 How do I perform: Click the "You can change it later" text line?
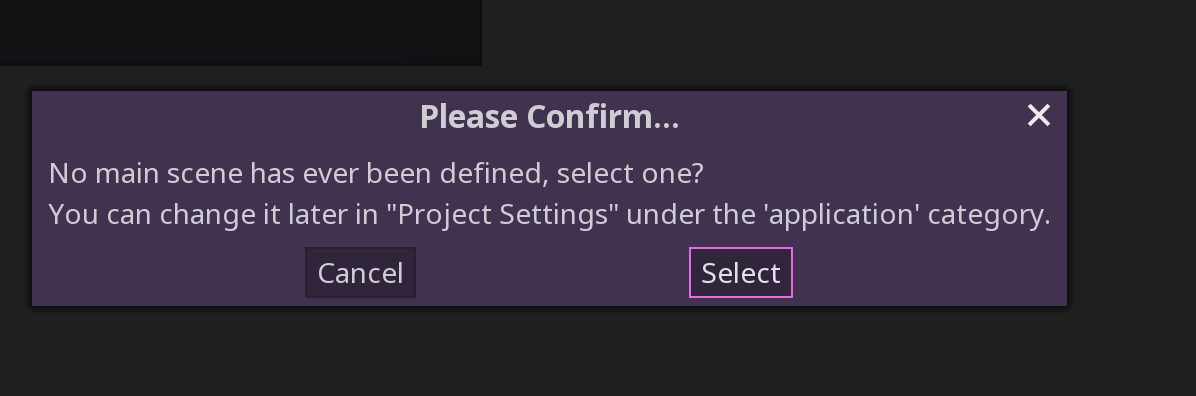point(549,214)
